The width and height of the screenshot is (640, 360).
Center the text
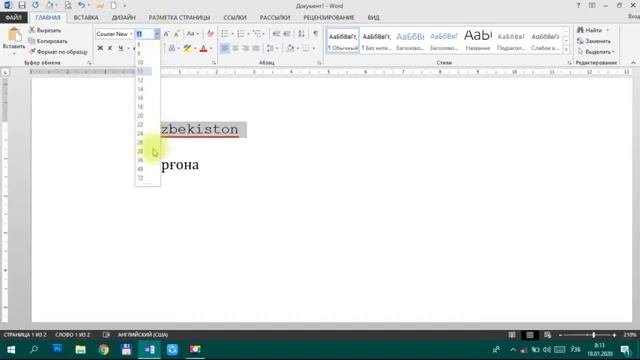(236, 48)
